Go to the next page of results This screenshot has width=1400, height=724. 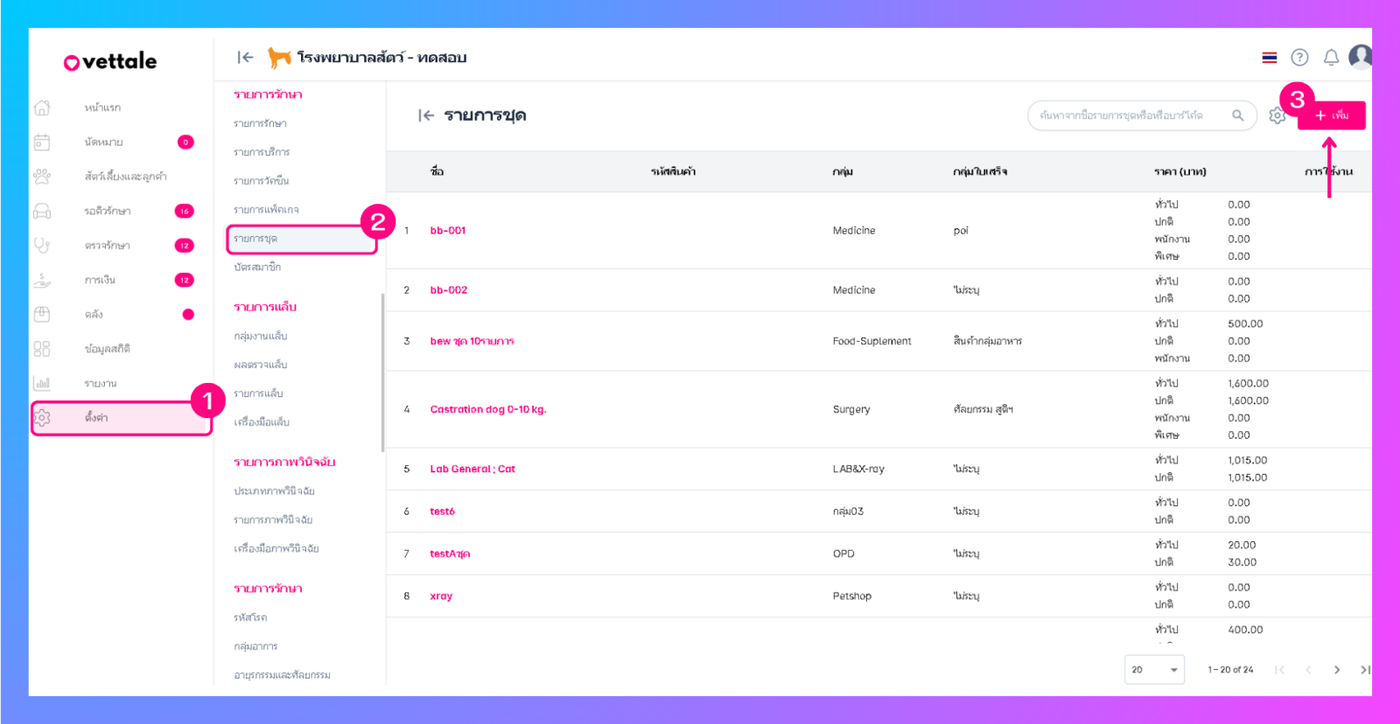(1337, 669)
